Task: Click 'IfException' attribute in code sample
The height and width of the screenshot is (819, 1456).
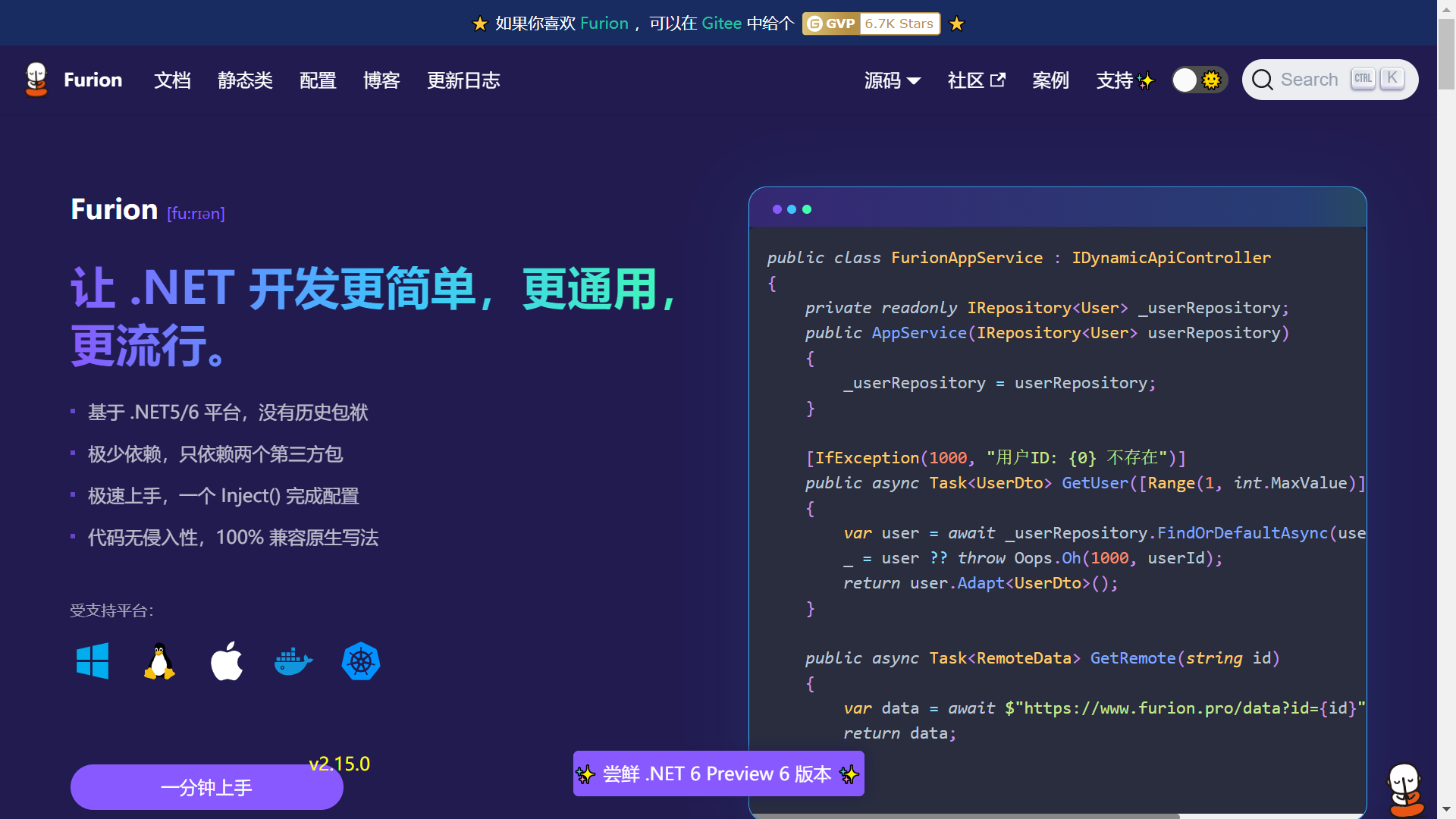Action: coord(867,458)
